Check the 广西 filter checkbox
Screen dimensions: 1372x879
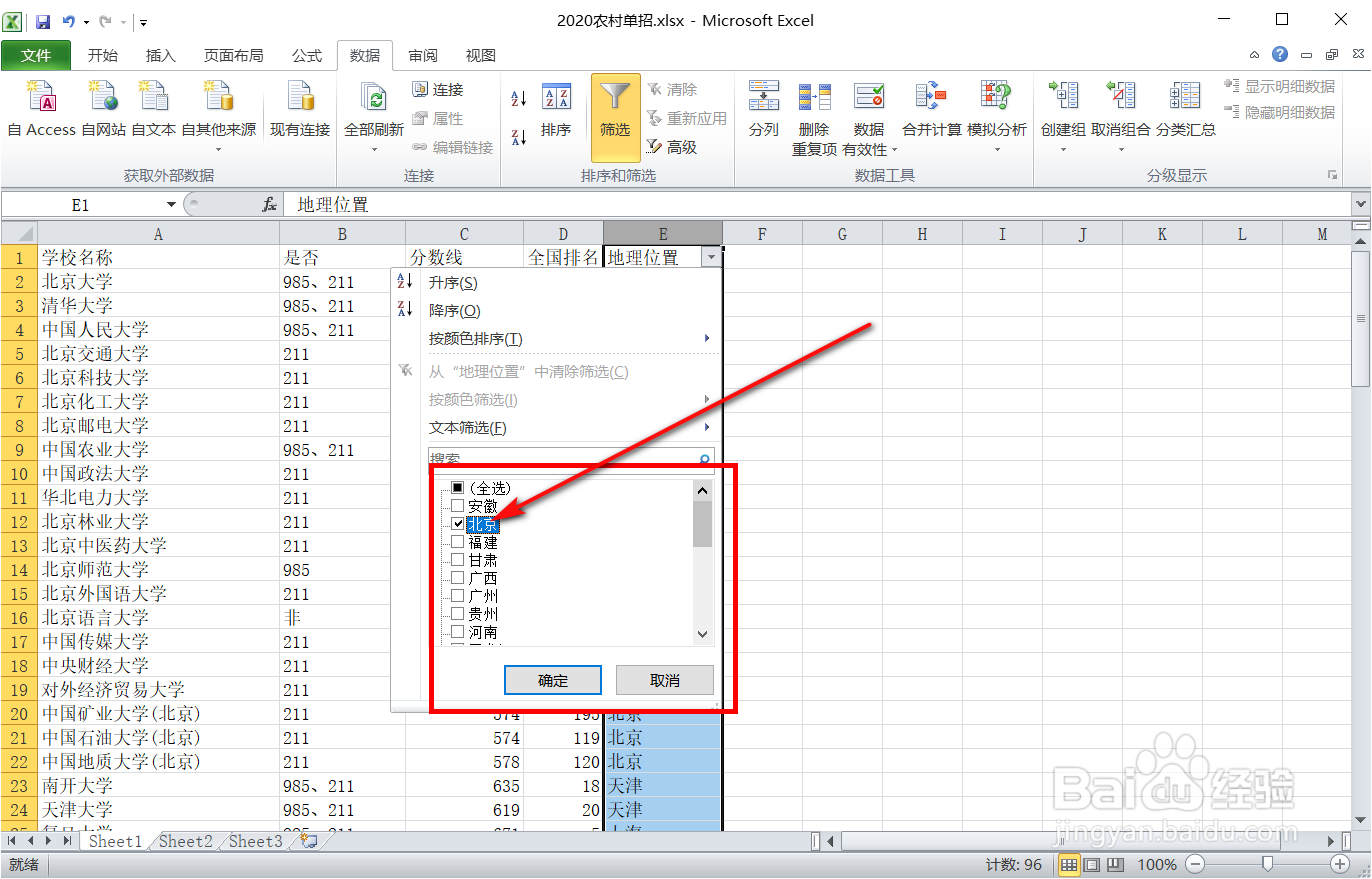tap(457, 578)
